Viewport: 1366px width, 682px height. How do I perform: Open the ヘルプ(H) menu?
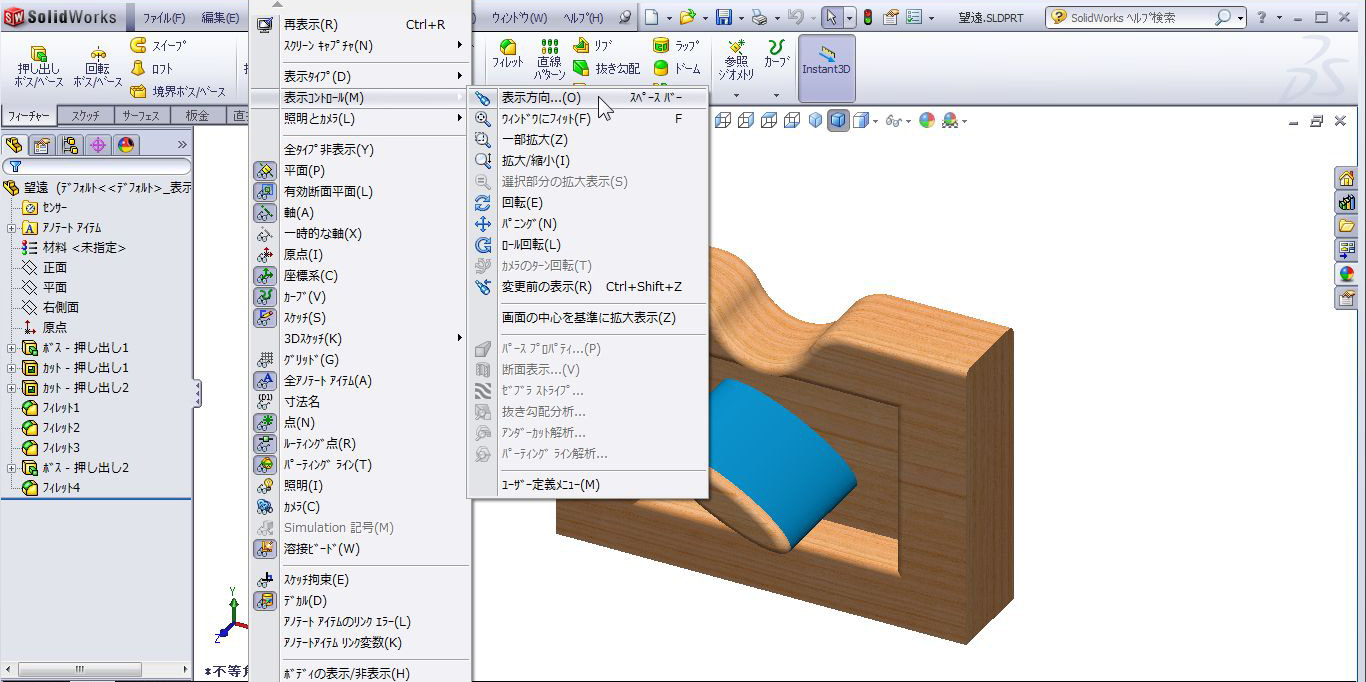click(583, 18)
